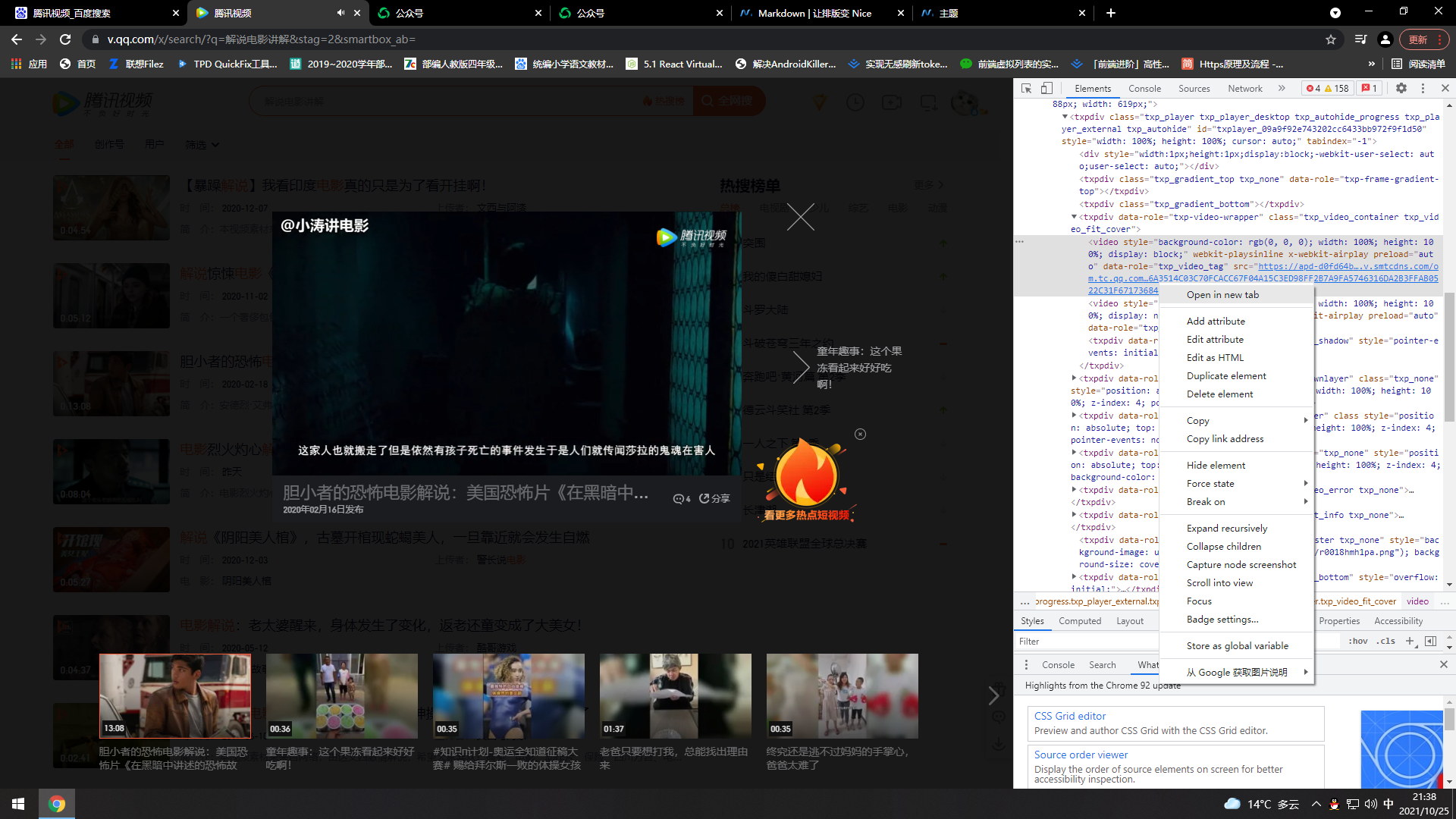Viewport: 1456px width, 819px height.
Task: Open the Google image description submenu
Action: pos(1237,673)
